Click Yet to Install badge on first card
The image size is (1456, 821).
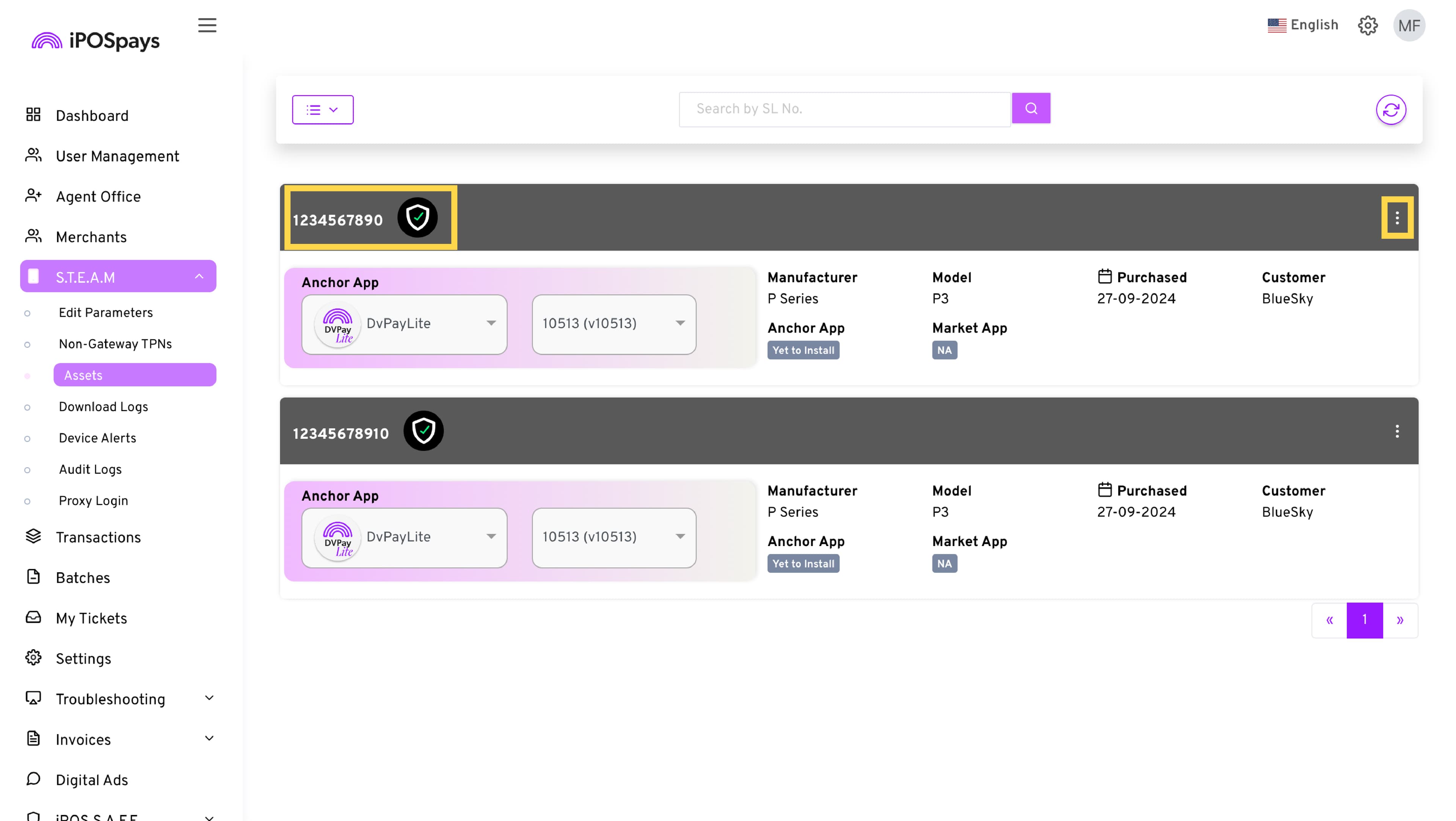[803, 350]
